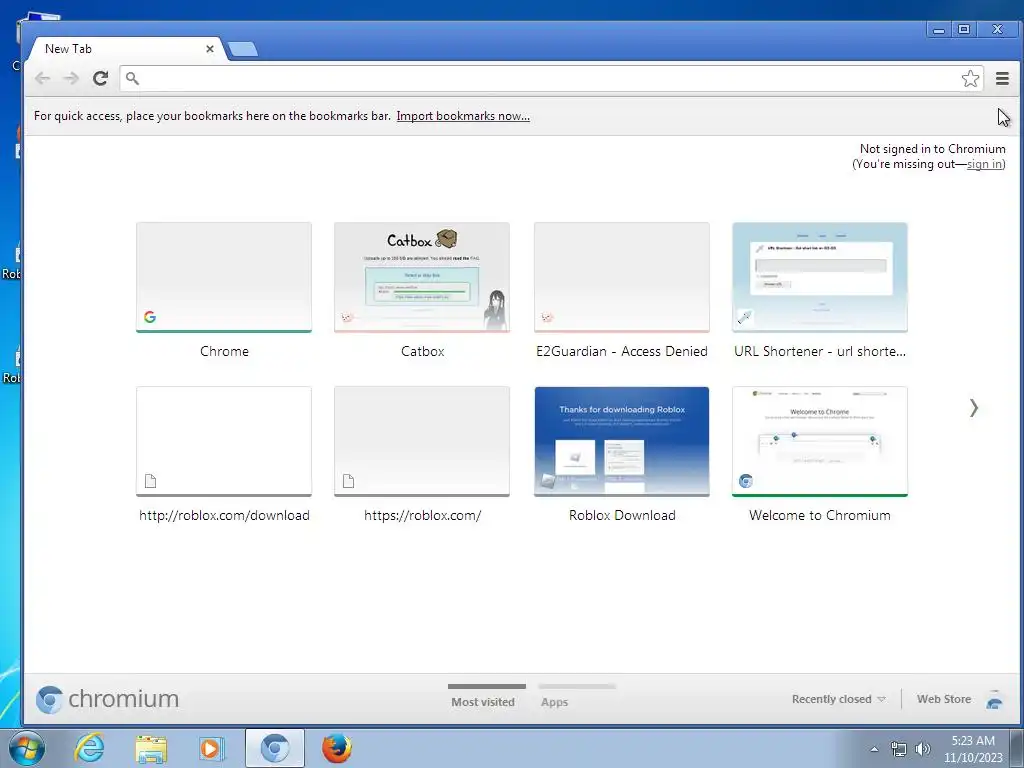This screenshot has height=768, width=1024.
Task: Click the search magnifier in the address bar
Action: [x=133, y=78]
